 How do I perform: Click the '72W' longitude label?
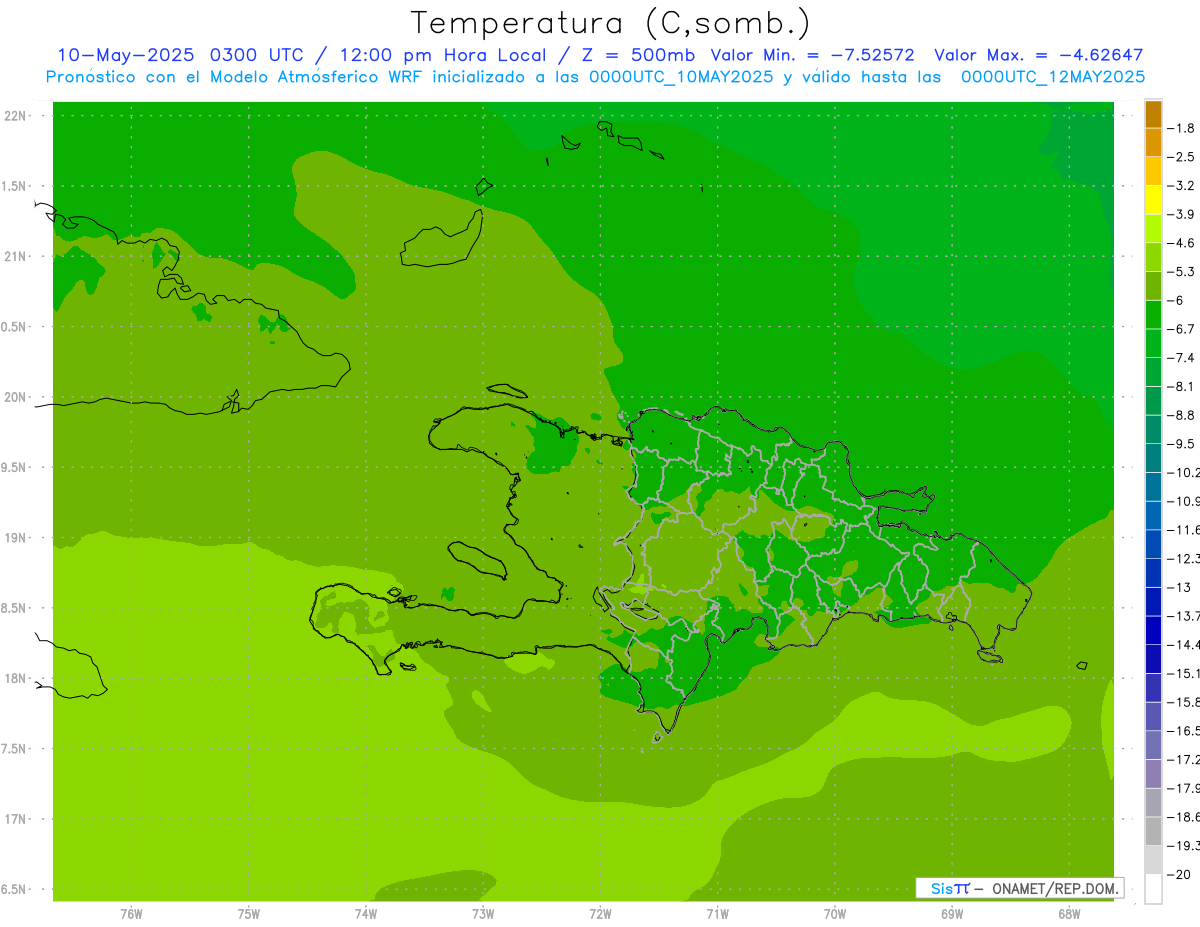(600, 913)
